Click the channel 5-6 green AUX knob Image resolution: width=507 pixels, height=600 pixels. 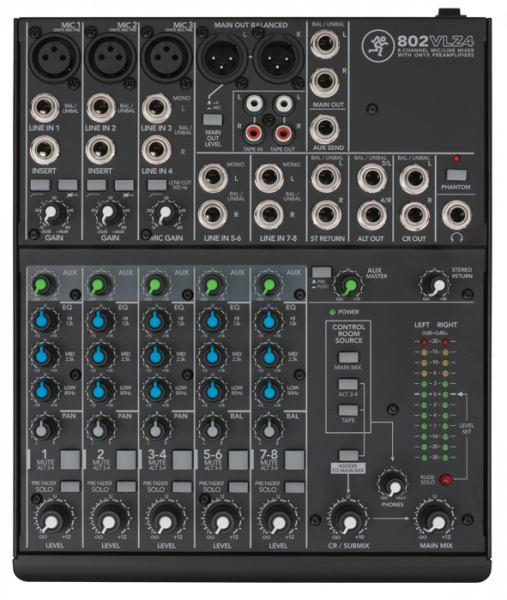tap(211, 285)
